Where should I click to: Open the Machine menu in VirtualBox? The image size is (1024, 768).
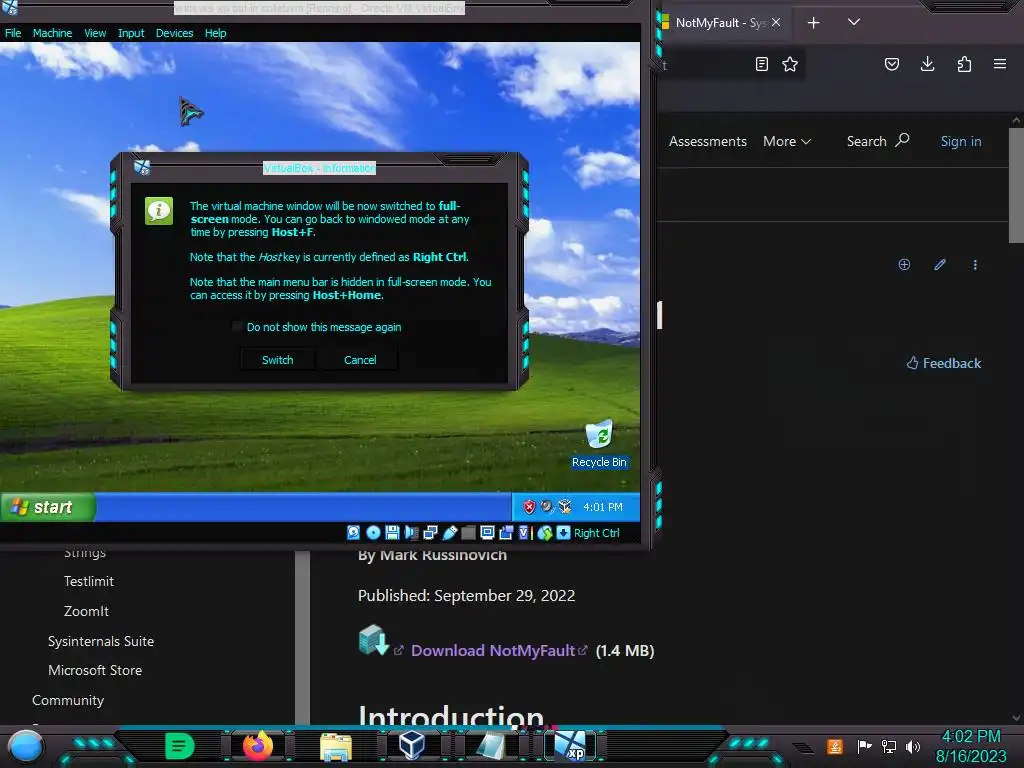[52, 33]
